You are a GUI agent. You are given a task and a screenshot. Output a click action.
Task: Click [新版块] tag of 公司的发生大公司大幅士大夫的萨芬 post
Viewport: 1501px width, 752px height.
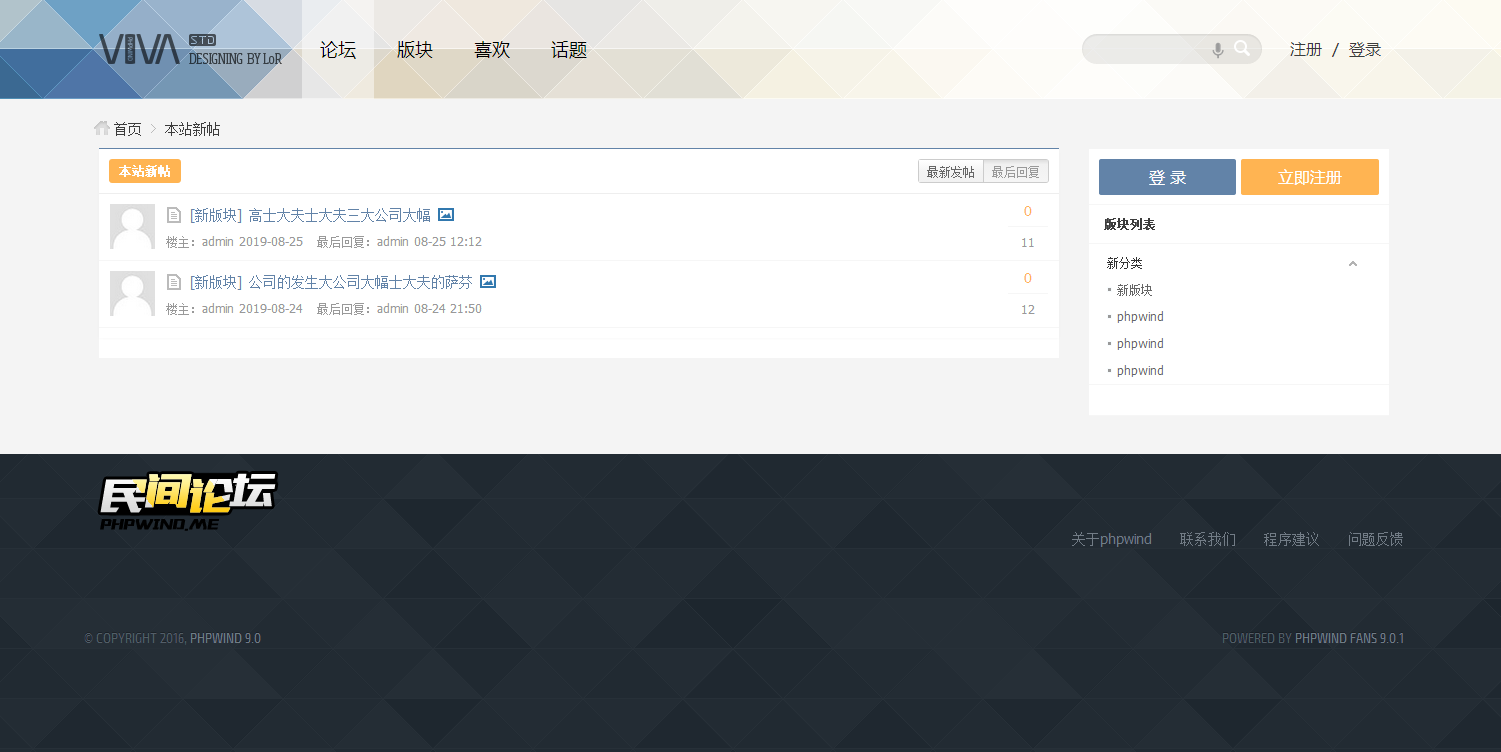216,282
